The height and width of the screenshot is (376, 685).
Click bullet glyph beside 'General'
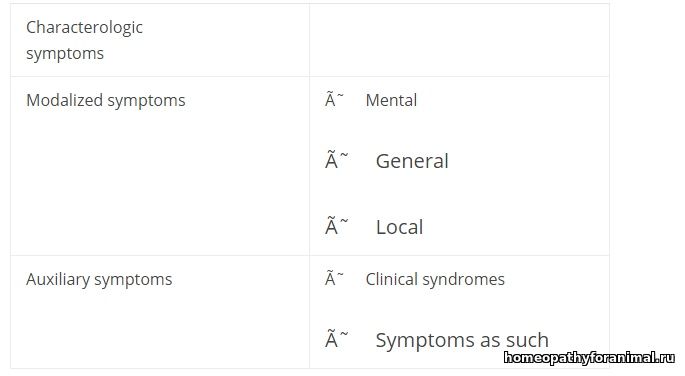336,160
